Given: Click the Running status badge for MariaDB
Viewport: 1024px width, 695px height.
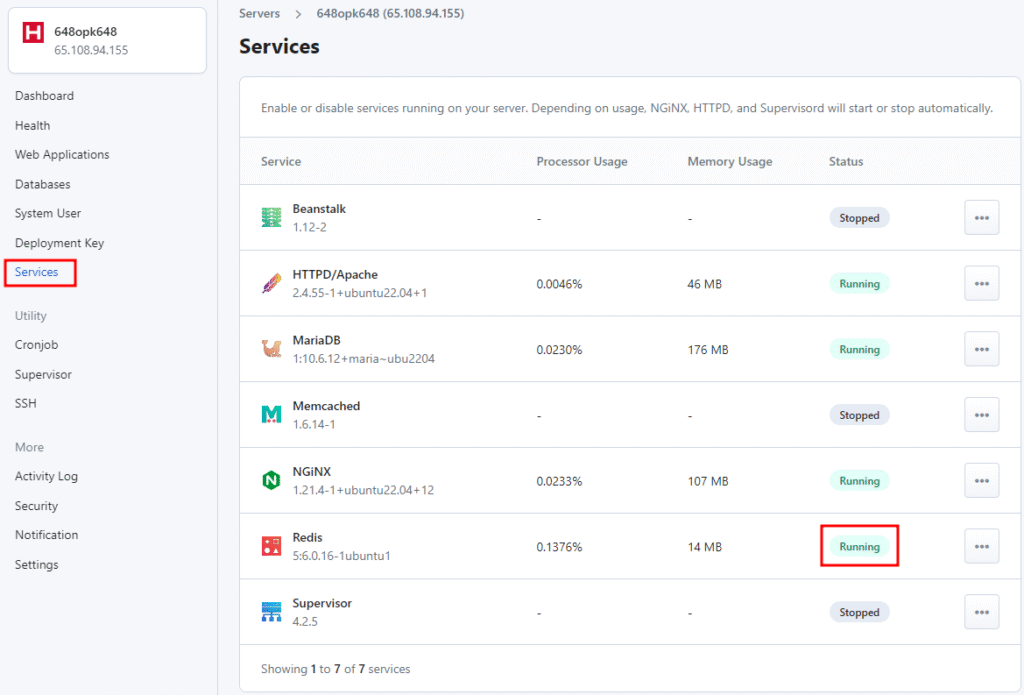Looking at the screenshot, I should coord(859,349).
